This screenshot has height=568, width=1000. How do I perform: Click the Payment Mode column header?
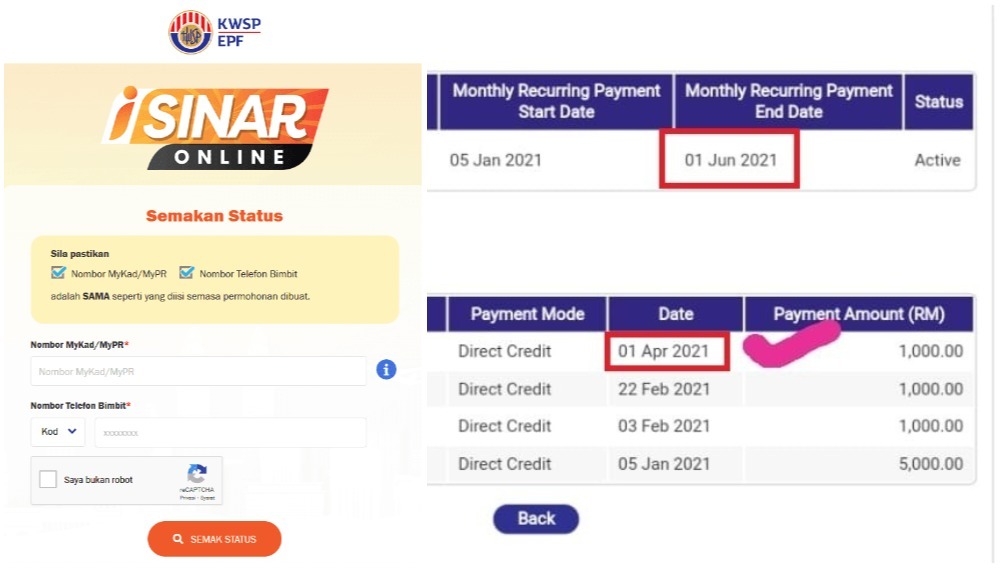527,314
